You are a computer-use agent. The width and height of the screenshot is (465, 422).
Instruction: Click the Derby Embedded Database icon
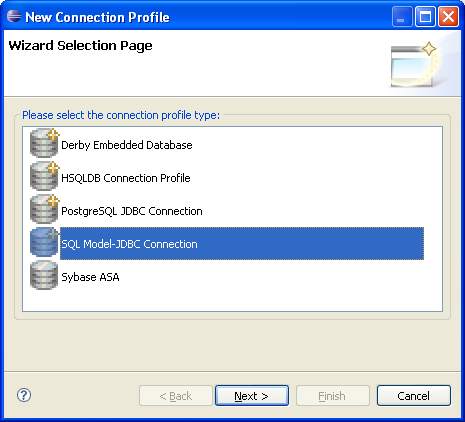tap(44, 143)
